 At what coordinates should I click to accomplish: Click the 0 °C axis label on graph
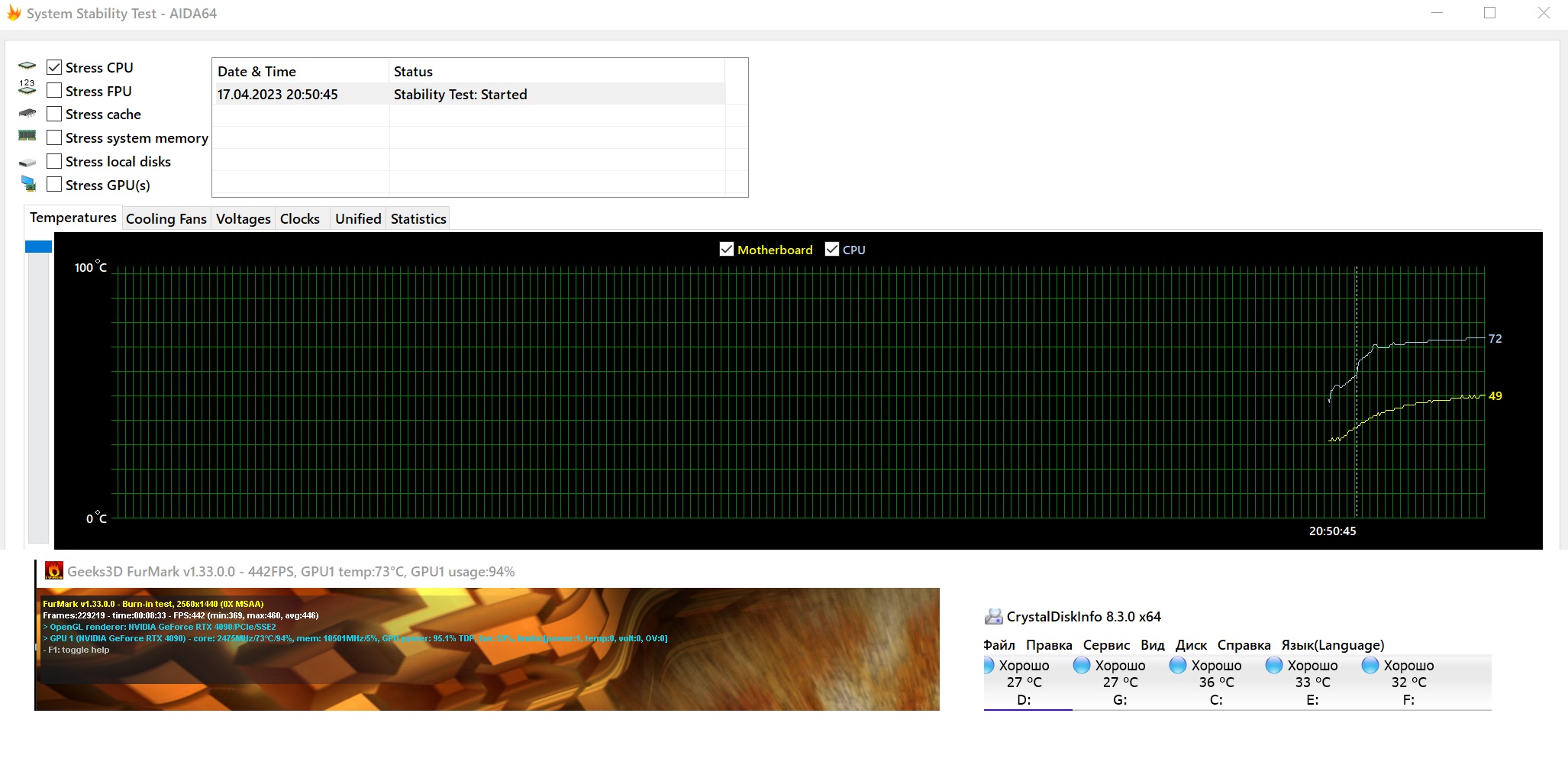coord(96,518)
